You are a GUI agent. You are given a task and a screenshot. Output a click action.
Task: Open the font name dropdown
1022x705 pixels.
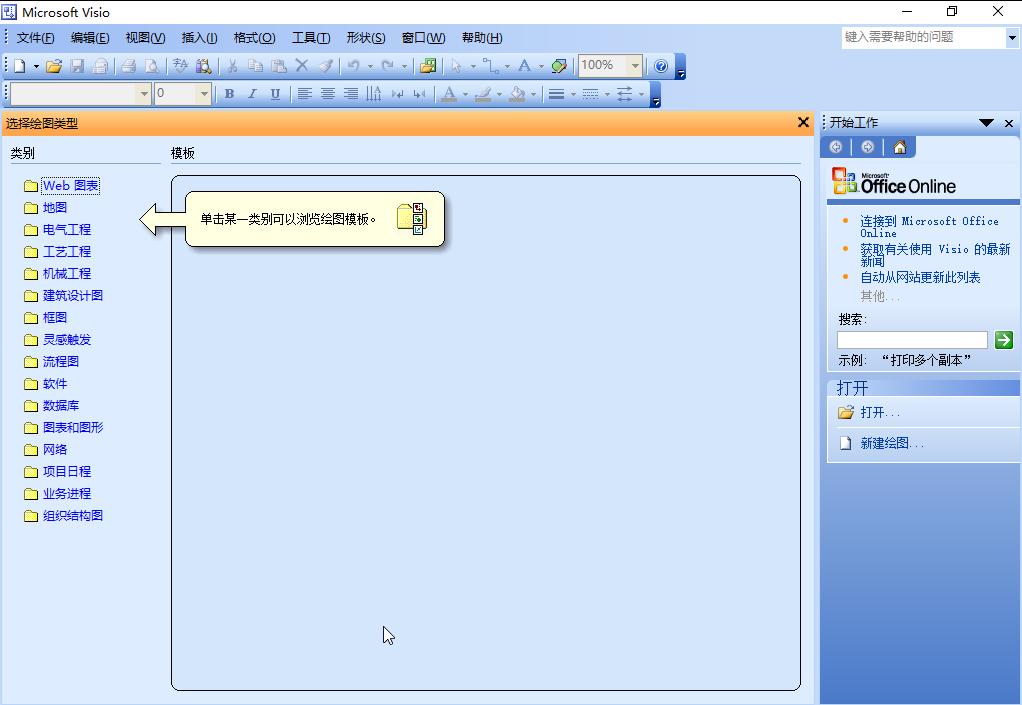point(144,94)
